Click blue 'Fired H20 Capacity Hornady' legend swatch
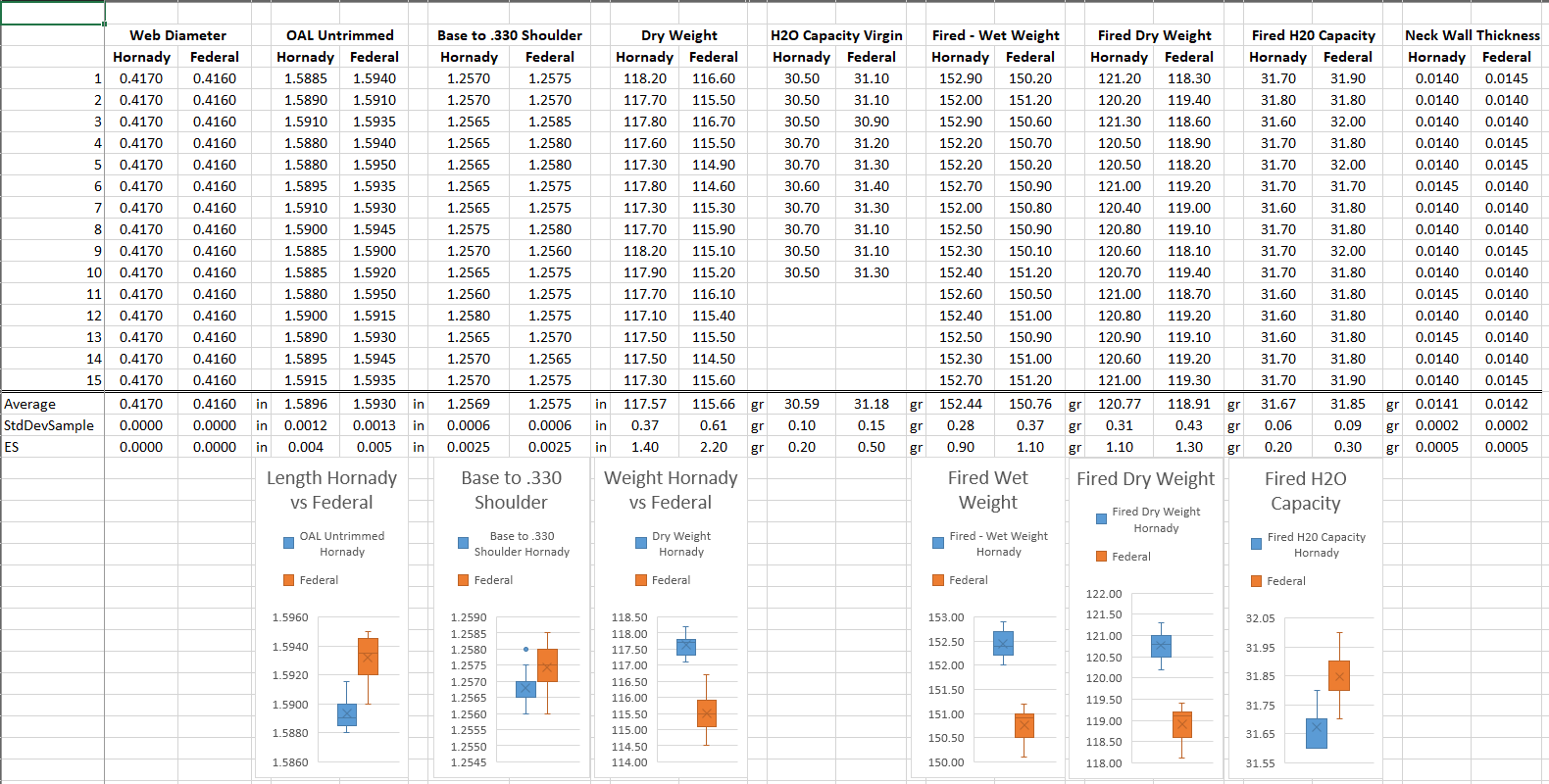The image size is (1549, 784). pos(1256,544)
